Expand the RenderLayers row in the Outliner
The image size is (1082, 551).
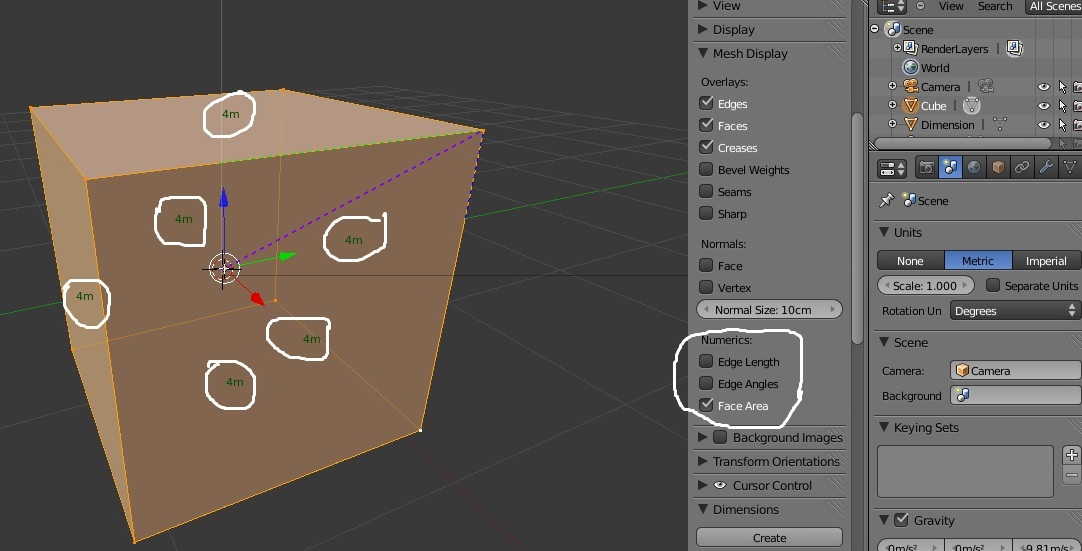[897, 48]
